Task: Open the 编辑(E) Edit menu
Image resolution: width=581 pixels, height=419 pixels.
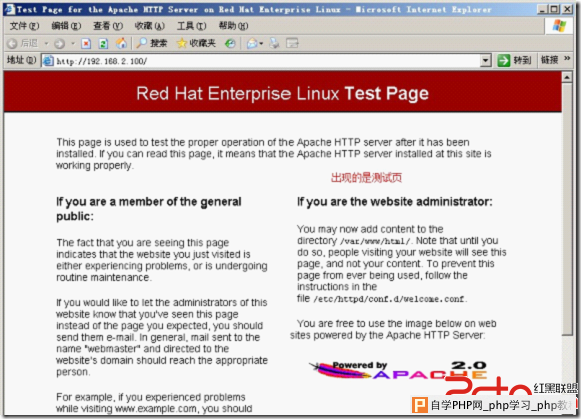Action: coord(66,26)
